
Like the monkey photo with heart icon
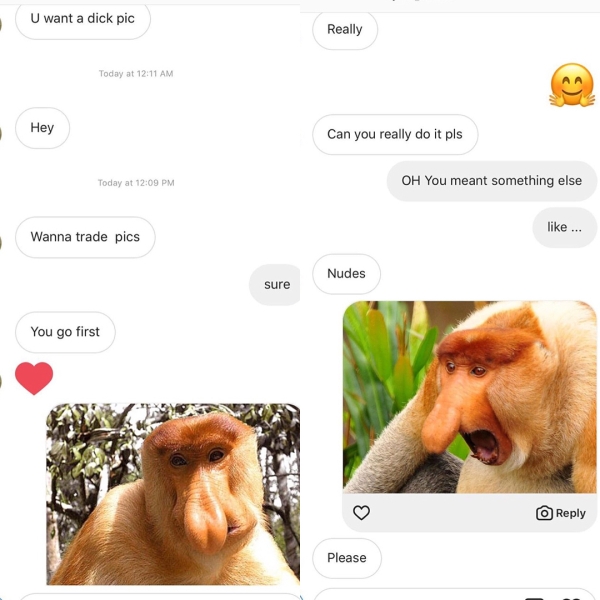tap(361, 512)
